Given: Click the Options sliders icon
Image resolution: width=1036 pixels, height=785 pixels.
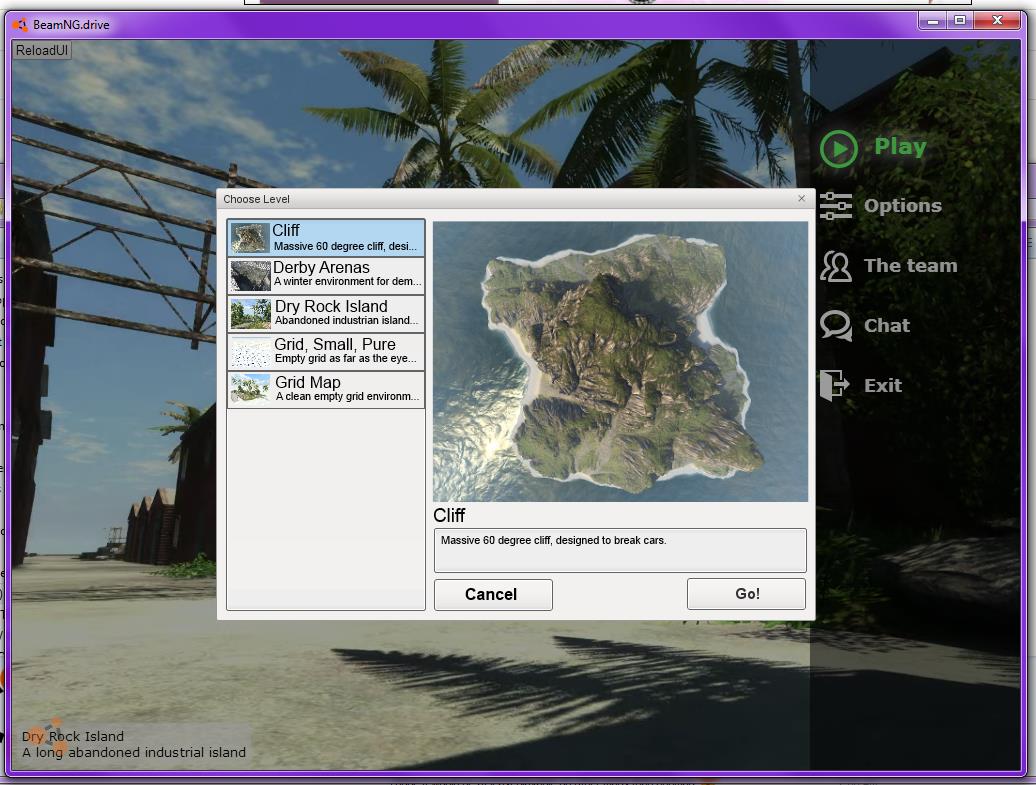Looking at the screenshot, I should click(836, 206).
